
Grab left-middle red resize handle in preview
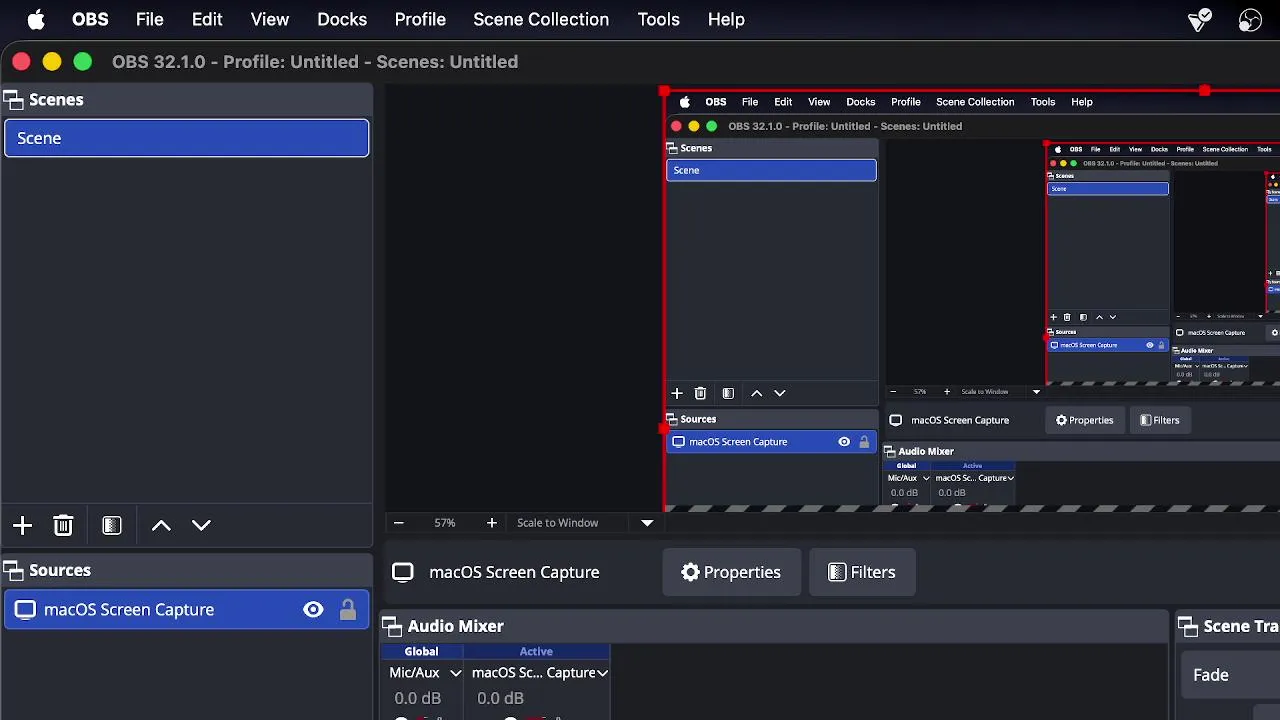coord(665,428)
